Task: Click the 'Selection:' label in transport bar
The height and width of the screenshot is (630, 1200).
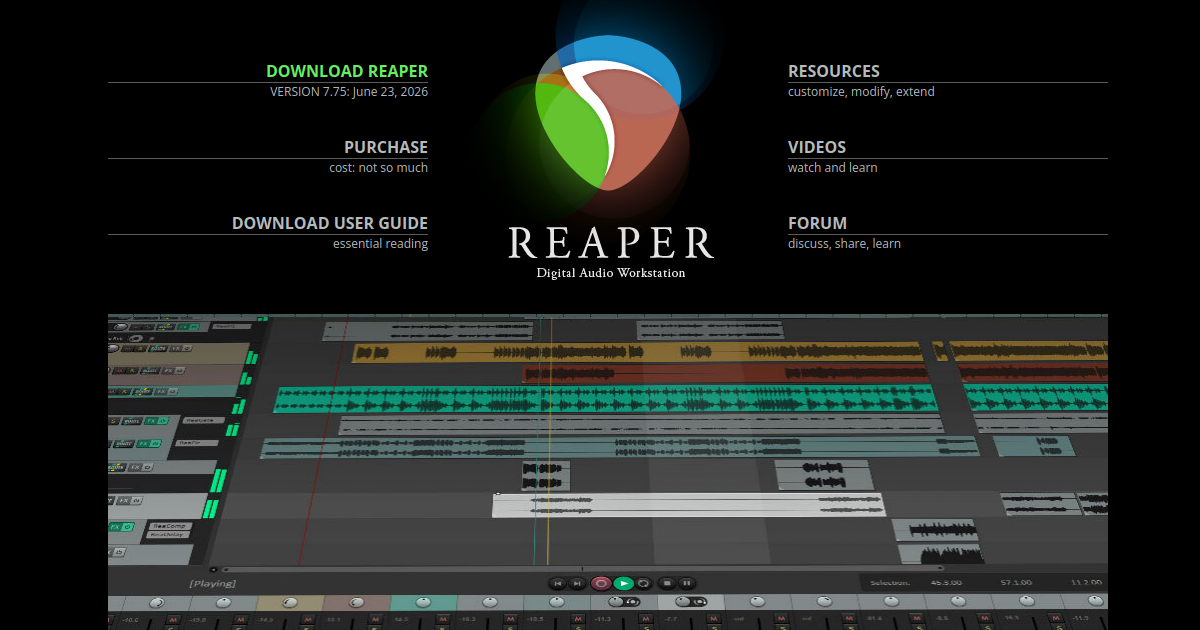Action: tap(889, 582)
